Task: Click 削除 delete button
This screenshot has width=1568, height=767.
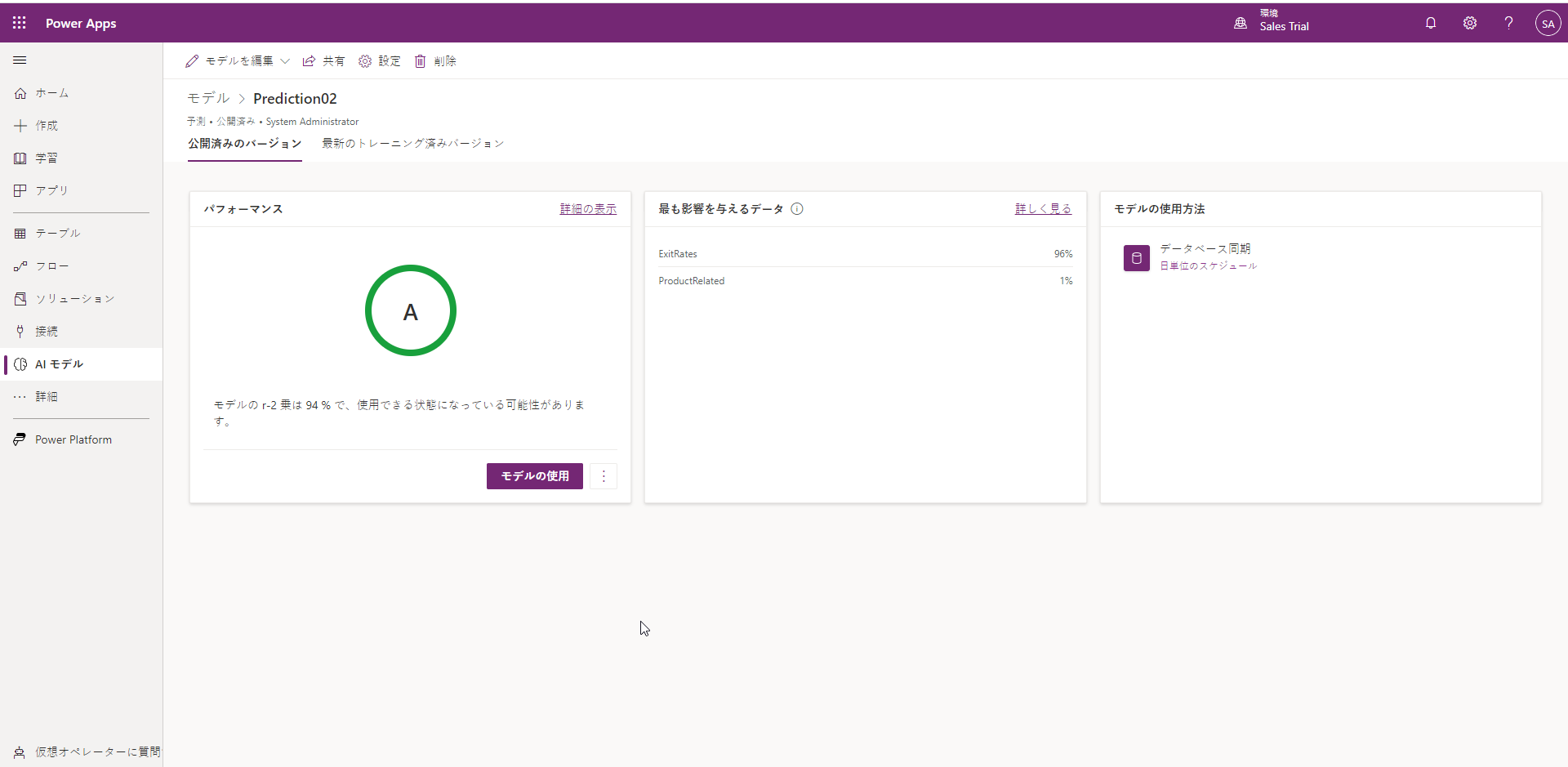Action: point(435,61)
